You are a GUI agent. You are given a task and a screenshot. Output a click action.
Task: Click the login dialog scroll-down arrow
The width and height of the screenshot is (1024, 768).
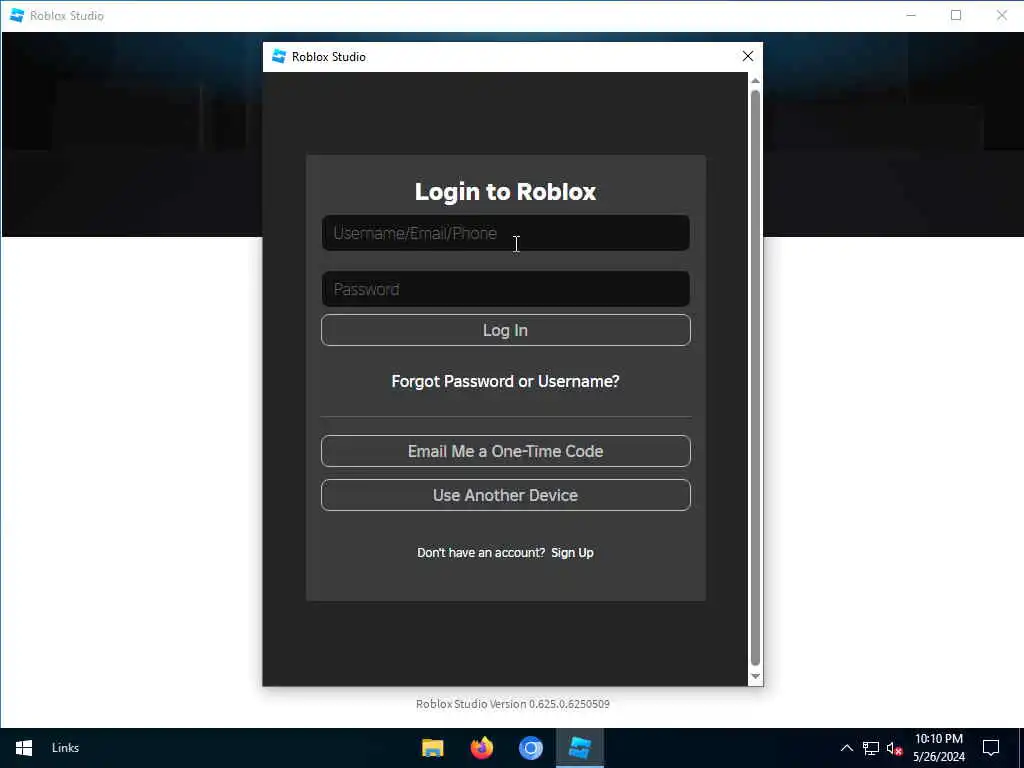[x=756, y=677]
